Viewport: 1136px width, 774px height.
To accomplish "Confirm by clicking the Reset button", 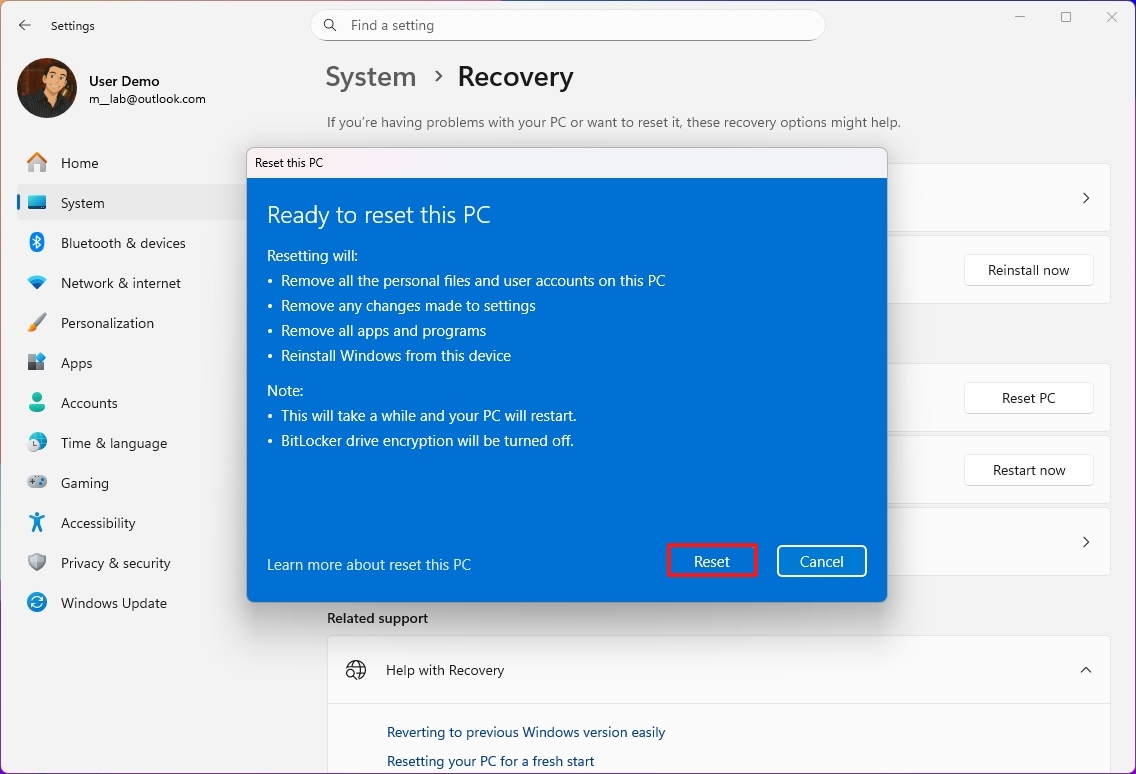I will pos(712,561).
